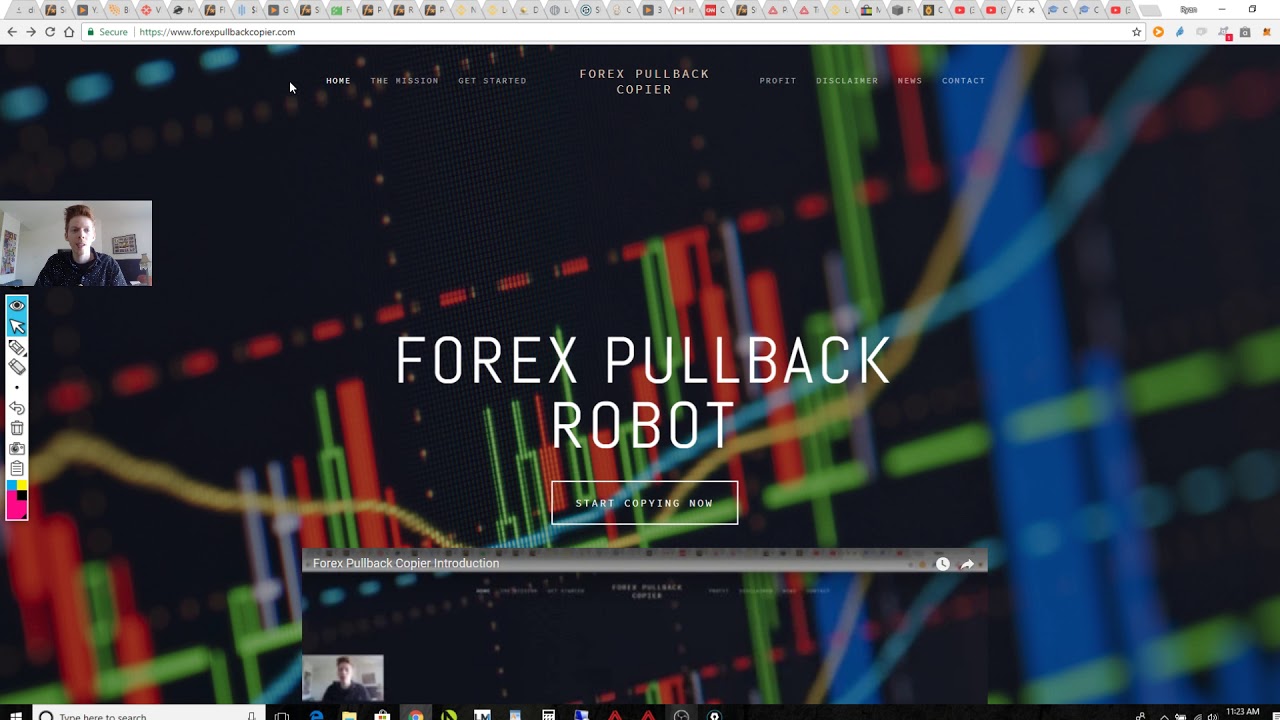Click the trash can to clear drawings
The width and height of the screenshot is (1280, 720).
(17, 428)
